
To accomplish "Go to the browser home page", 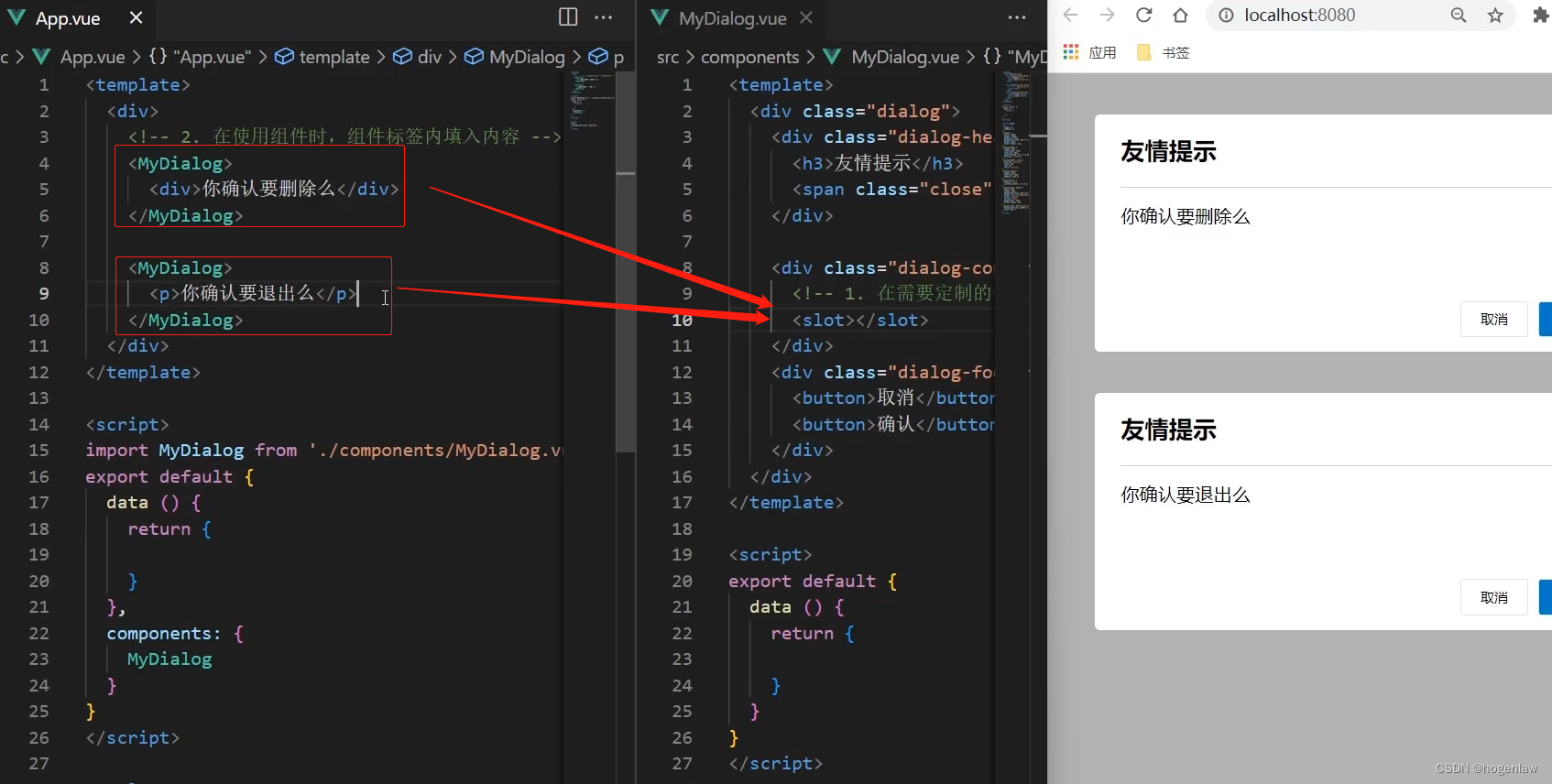I will pyautogui.click(x=1180, y=15).
